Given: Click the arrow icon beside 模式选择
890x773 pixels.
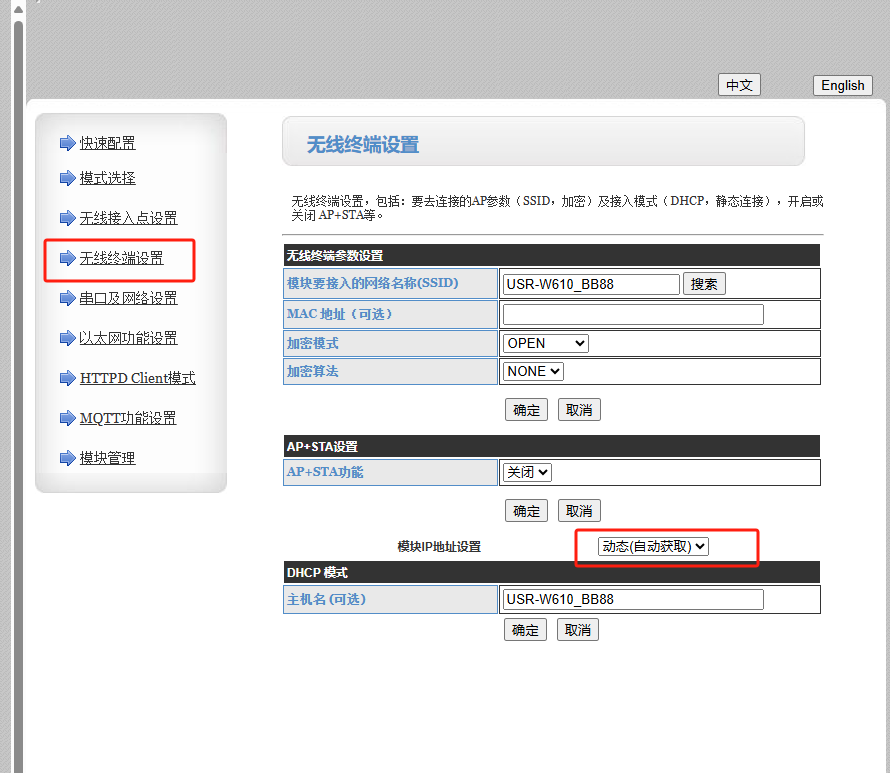Looking at the screenshot, I should click(x=68, y=178).
